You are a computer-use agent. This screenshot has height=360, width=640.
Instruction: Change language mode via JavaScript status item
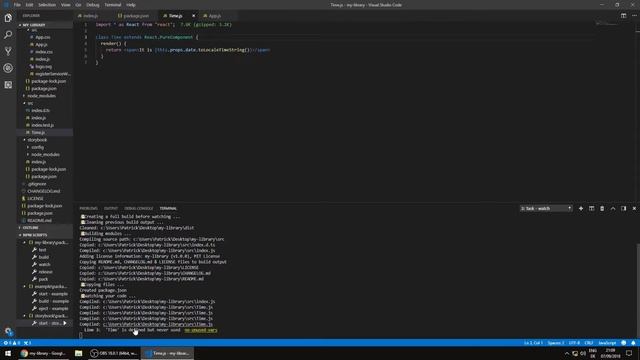607,343
